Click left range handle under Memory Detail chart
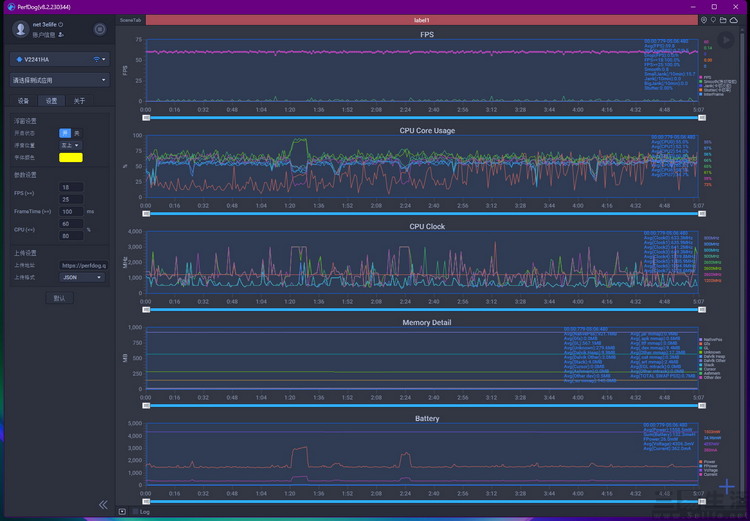Viewport: 750px width, 521px height. pos(146,406)
